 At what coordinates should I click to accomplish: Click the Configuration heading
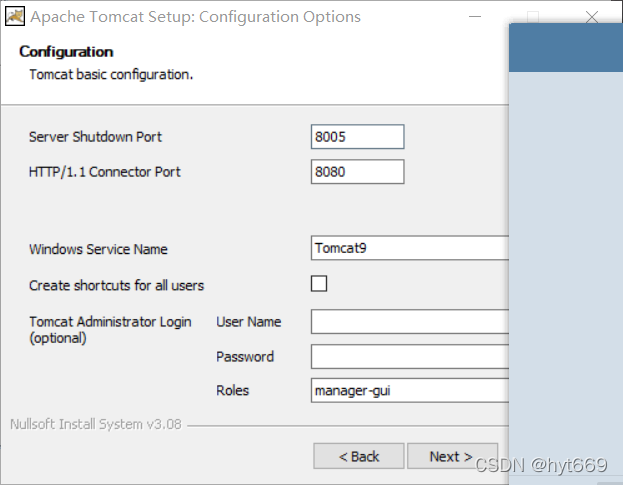click(66, 52)
